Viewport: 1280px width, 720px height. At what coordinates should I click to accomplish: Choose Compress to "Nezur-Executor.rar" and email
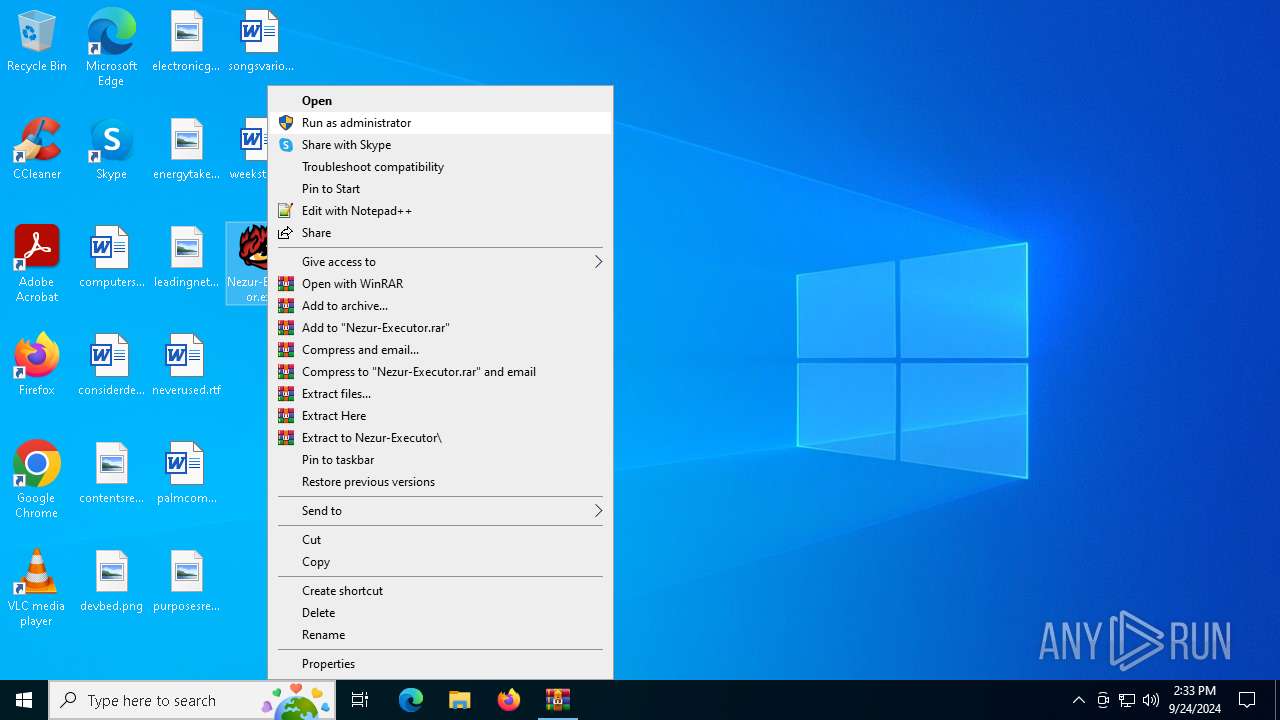pyautogui.click(x=440, y=372)
